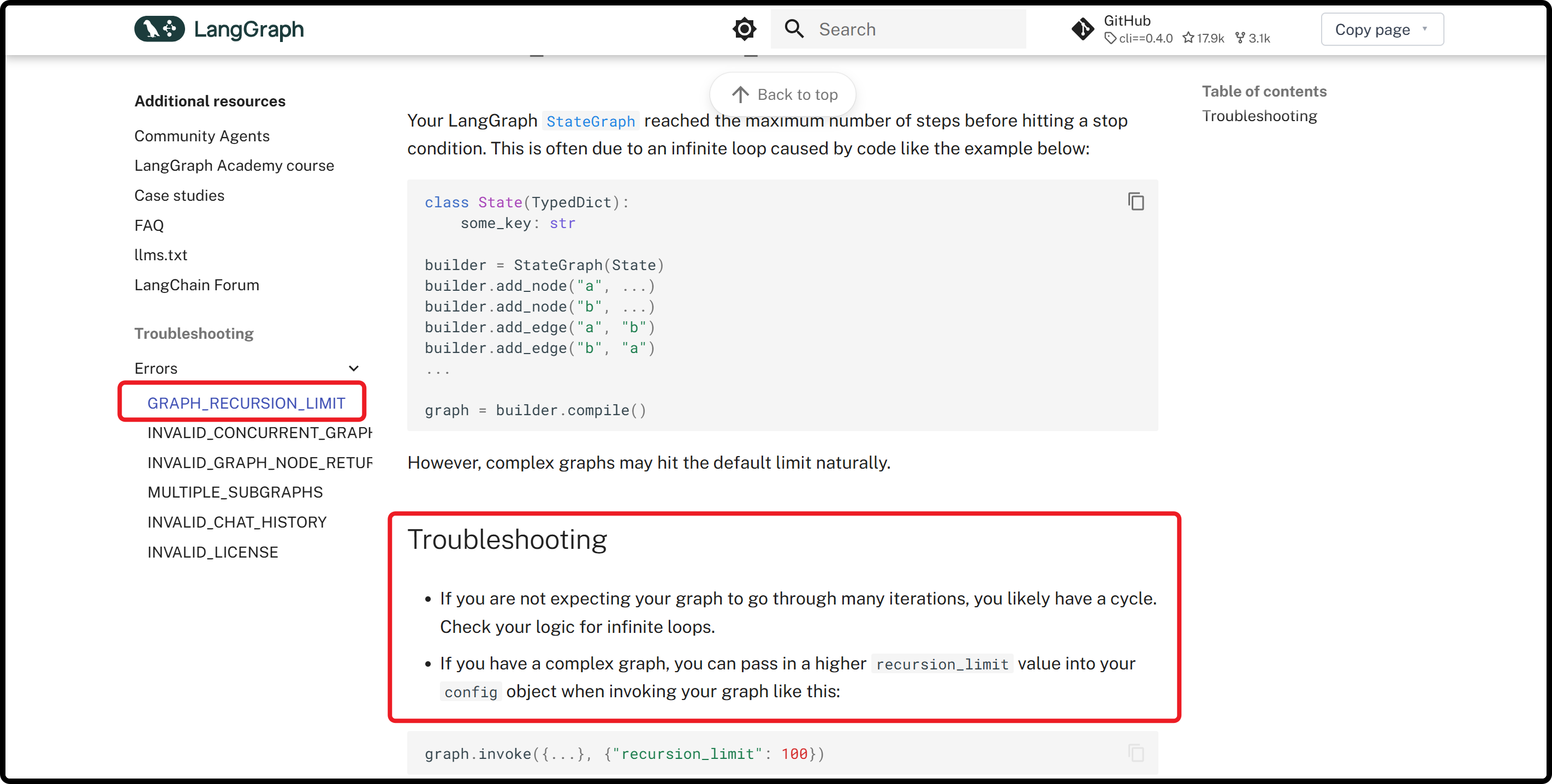Toggle the light/dark theme sun icon
This screenshot has width=1552, height=784.
pos(744,29)
